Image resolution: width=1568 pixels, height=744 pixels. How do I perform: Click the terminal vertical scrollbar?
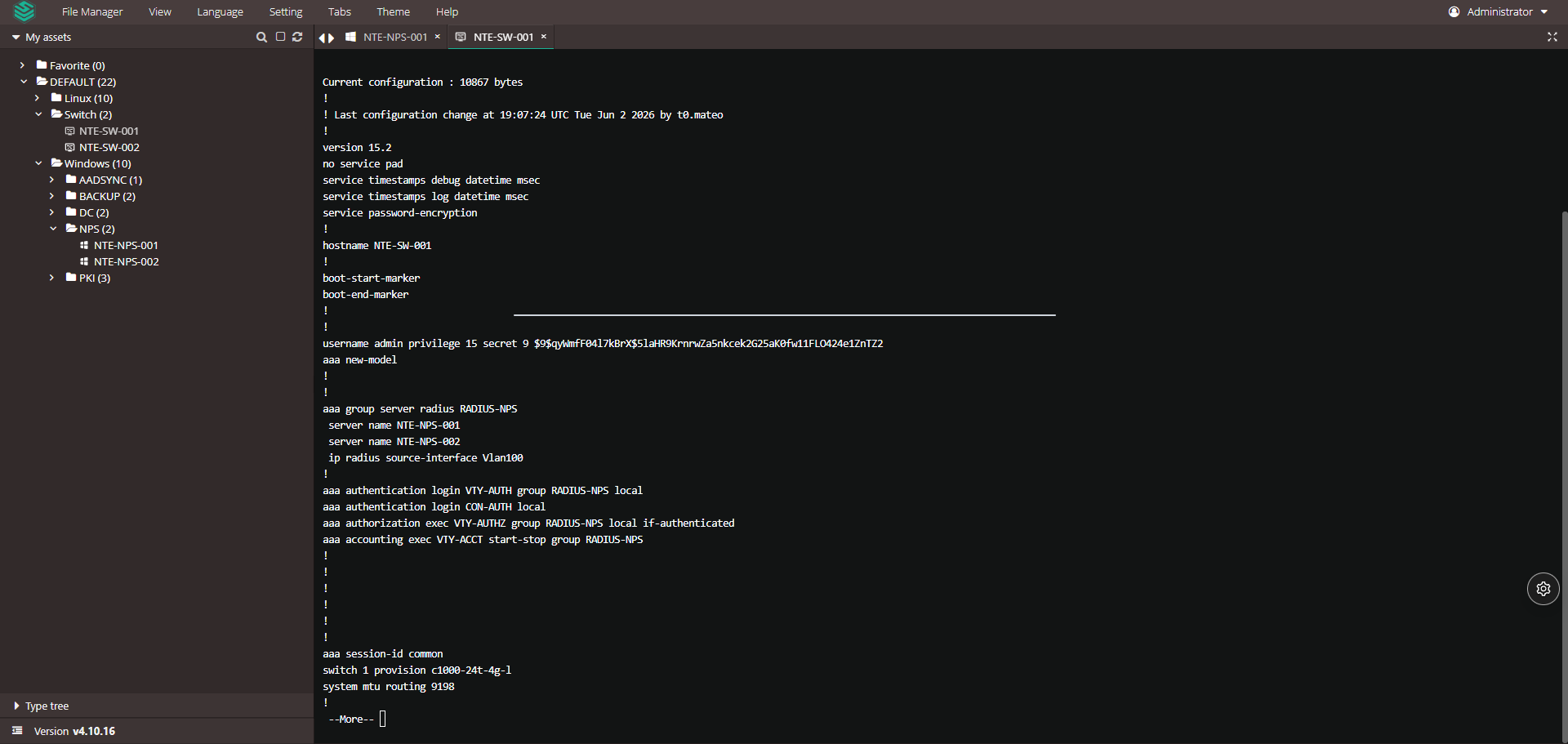(x=1564, y=475)
